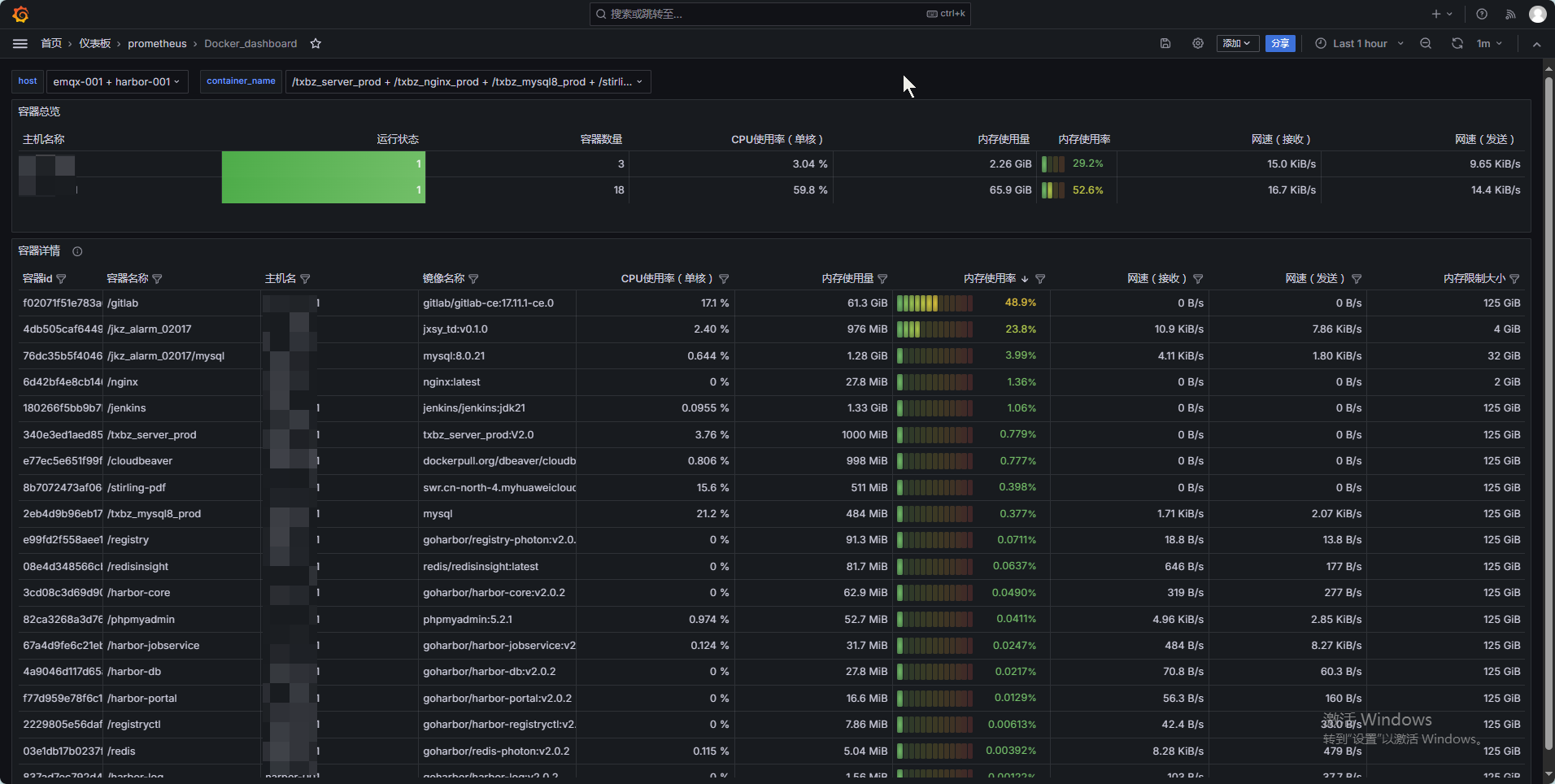Filter the 镜像名称 column
1555x784 pixels.
(x=473, y=279)
